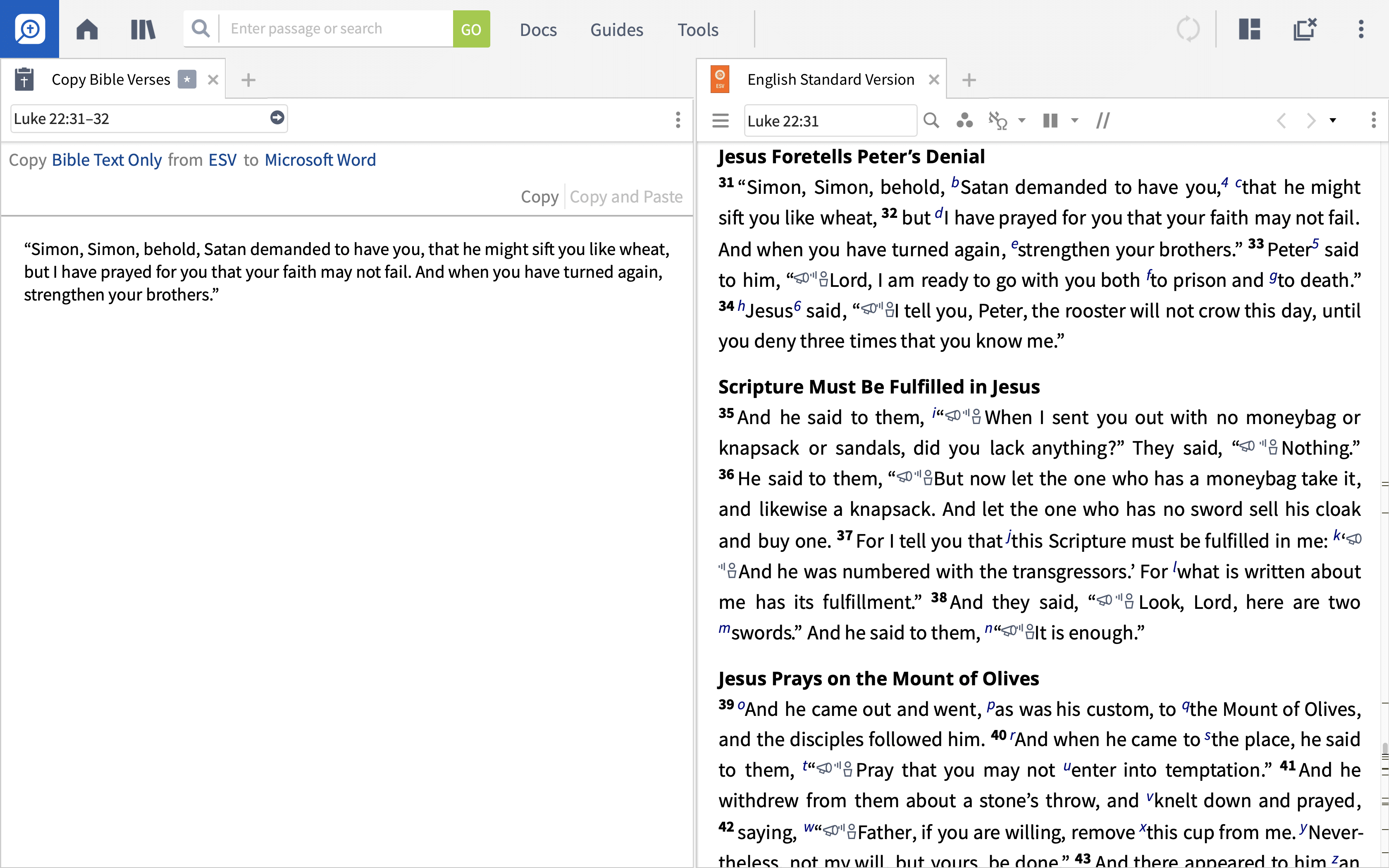Viewport: 1389px width, 868px height.
Task: Open footnote 5 after 'Peter'
Action: pyautogui.click(x=1315, y=244)
